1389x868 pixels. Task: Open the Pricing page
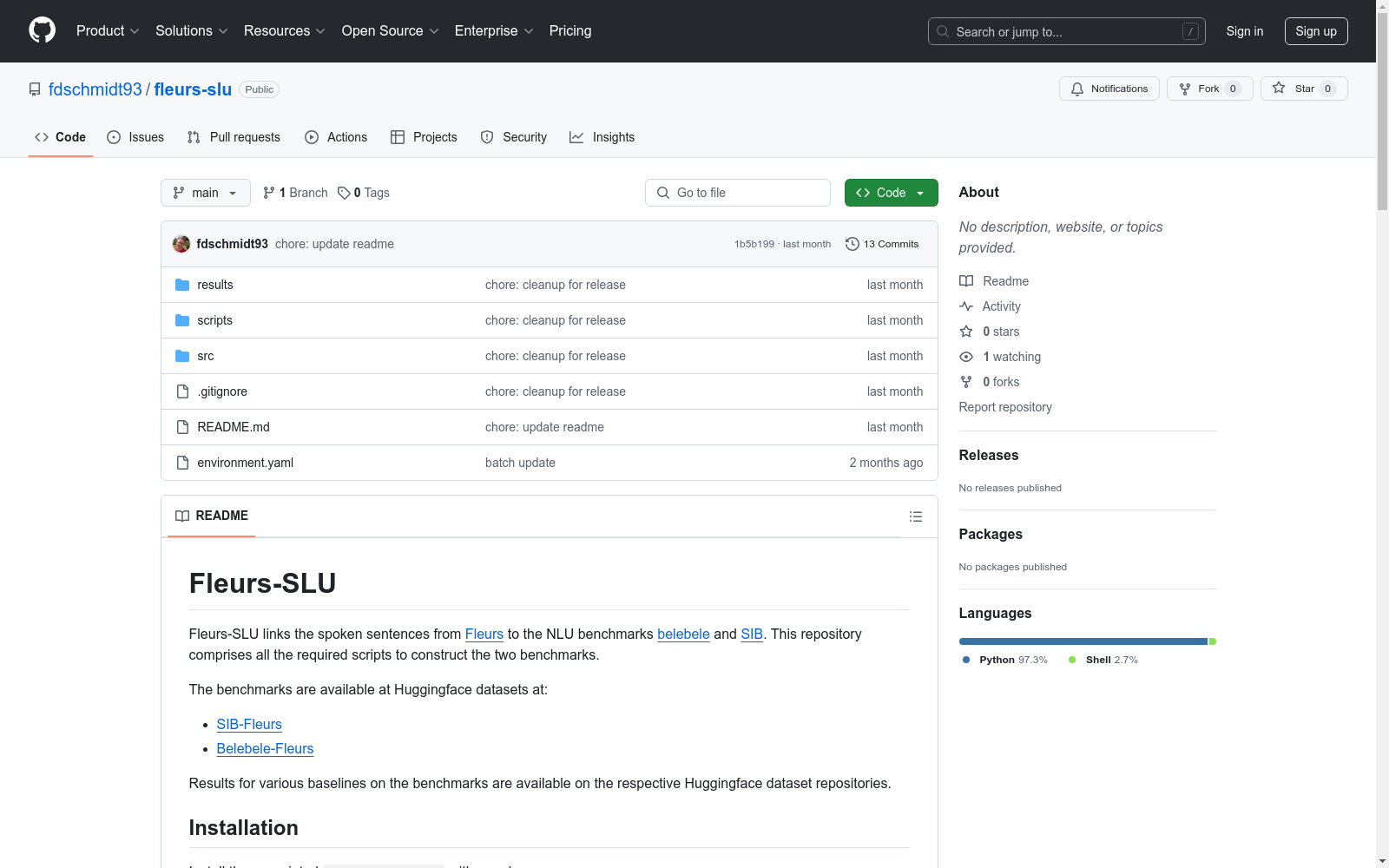pyautogui.click(x=570, y=30)
